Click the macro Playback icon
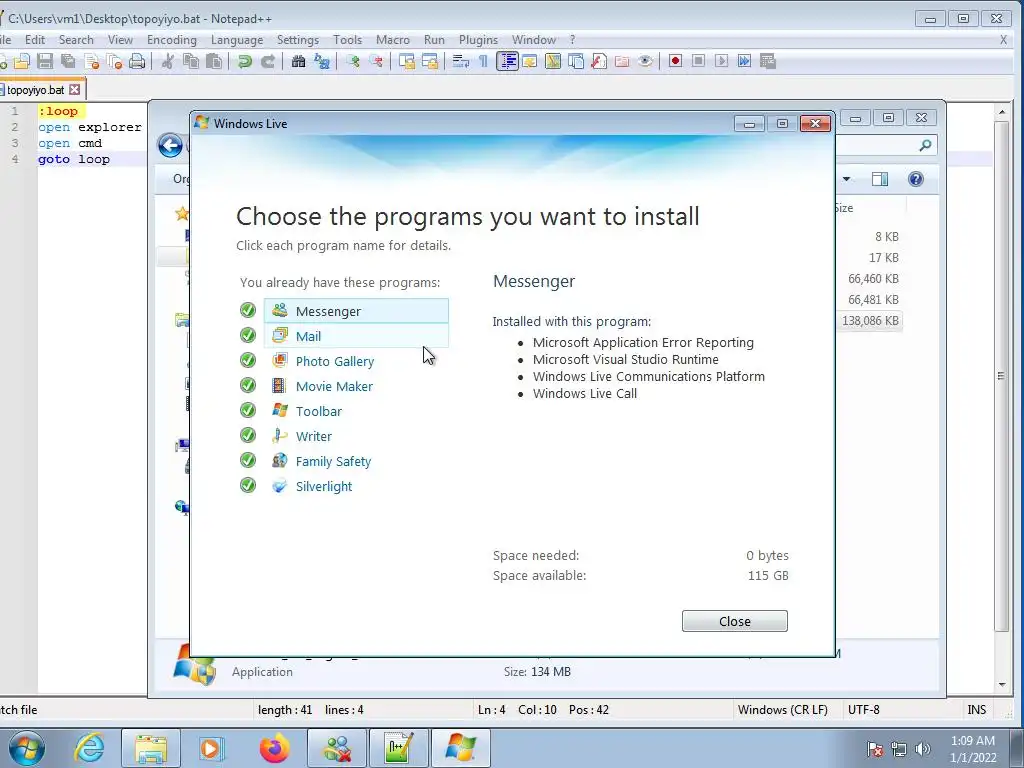1024x768 pixels. [721, 61]
